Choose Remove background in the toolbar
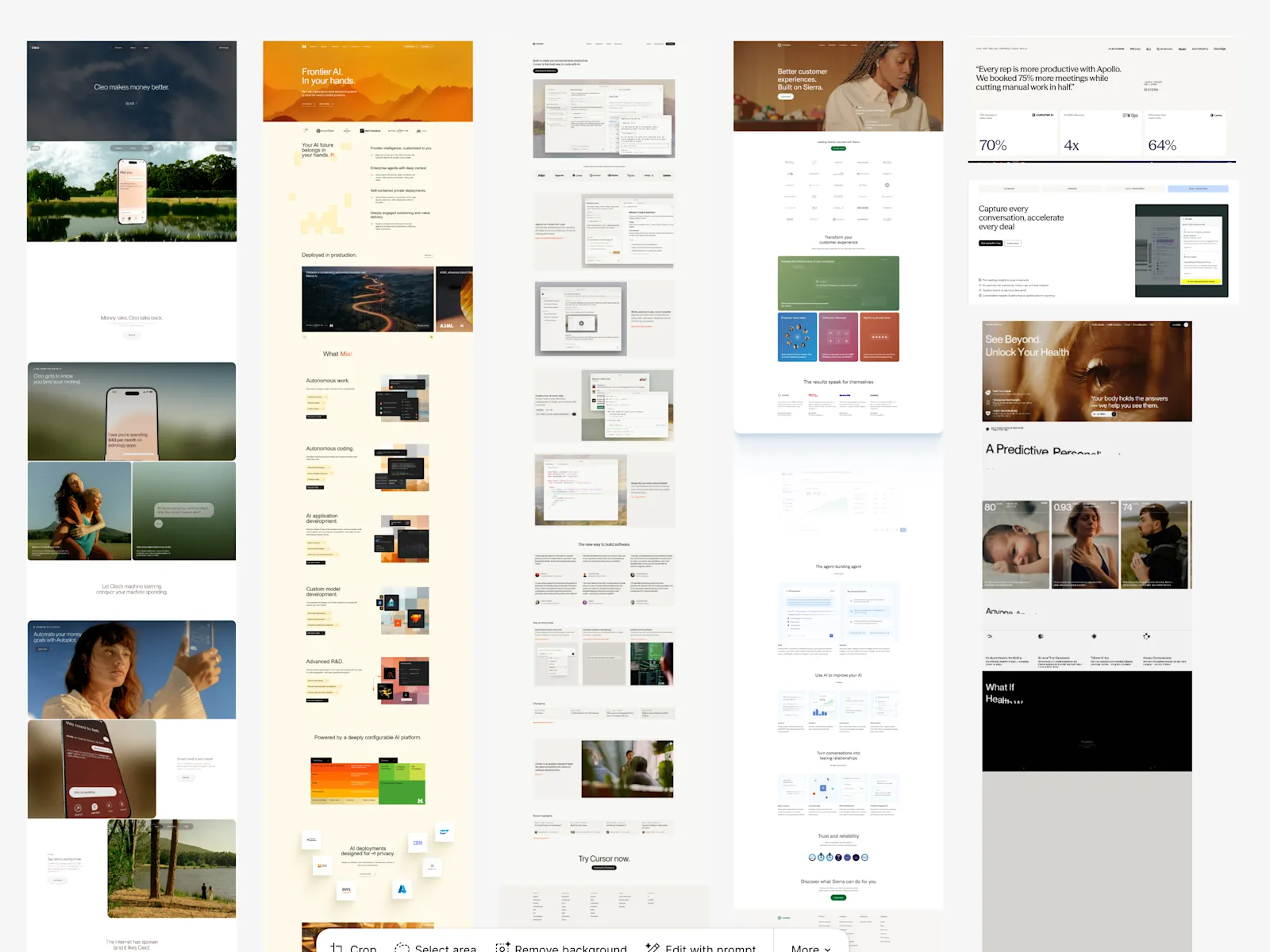 tap(561, 948)
